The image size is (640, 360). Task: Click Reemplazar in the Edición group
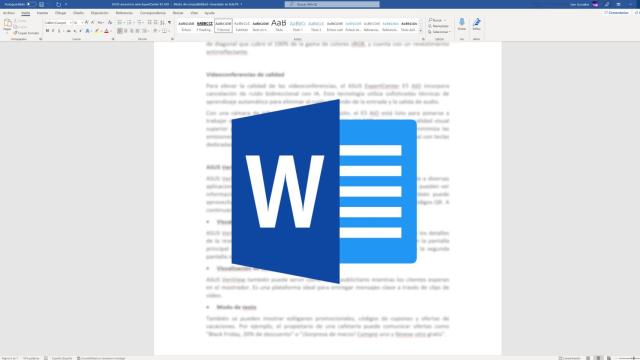tap(439, 26)
